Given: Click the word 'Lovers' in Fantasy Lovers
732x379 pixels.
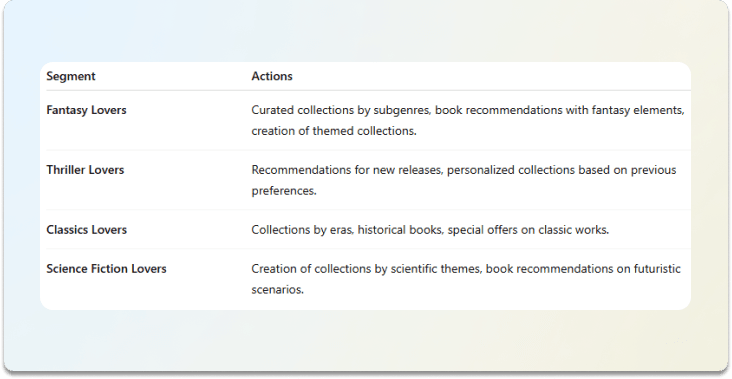Looking at the screenshot, I should point(108,110).
